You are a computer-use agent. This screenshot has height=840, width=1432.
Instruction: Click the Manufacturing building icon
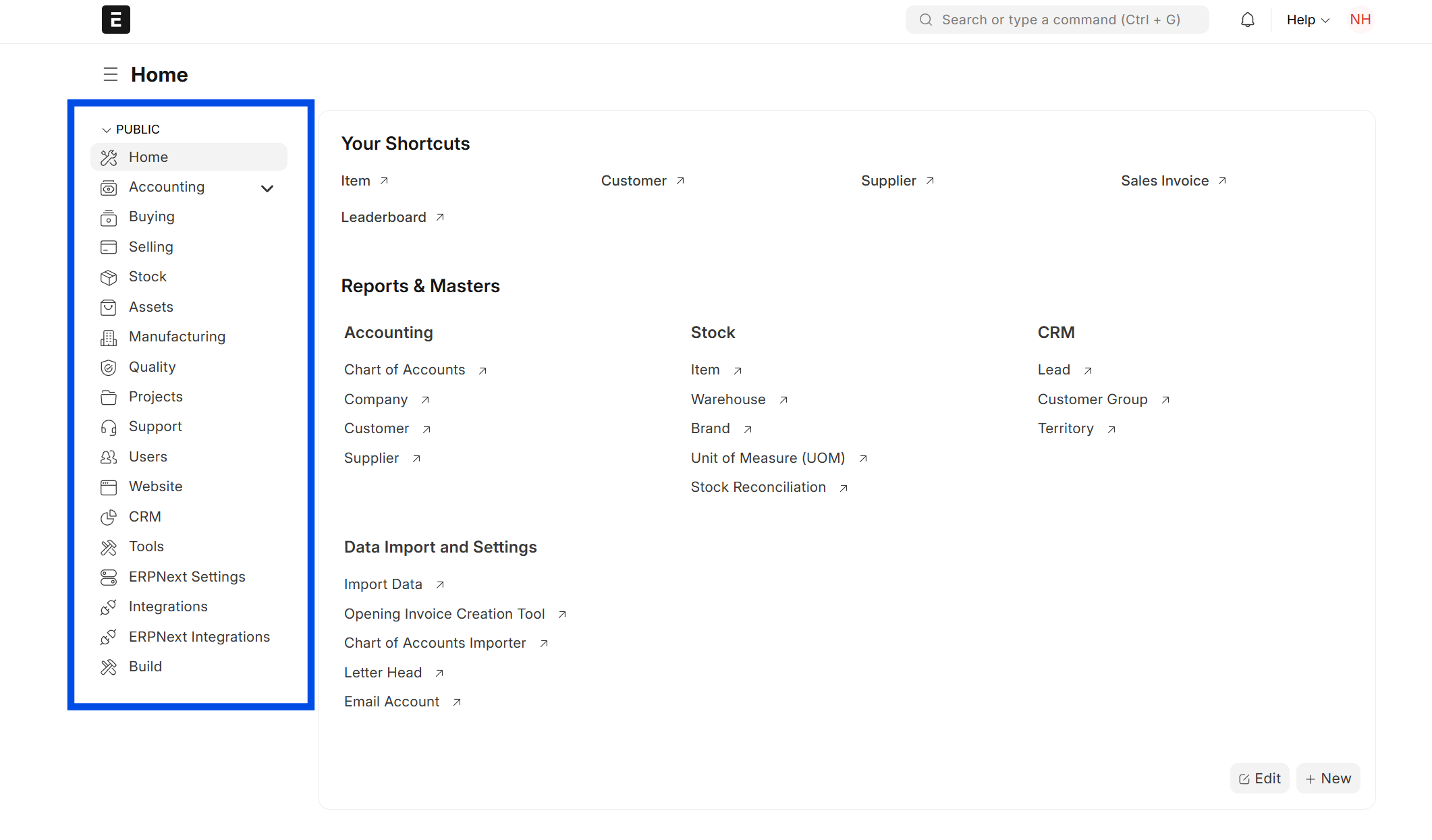tap(108, 337)
